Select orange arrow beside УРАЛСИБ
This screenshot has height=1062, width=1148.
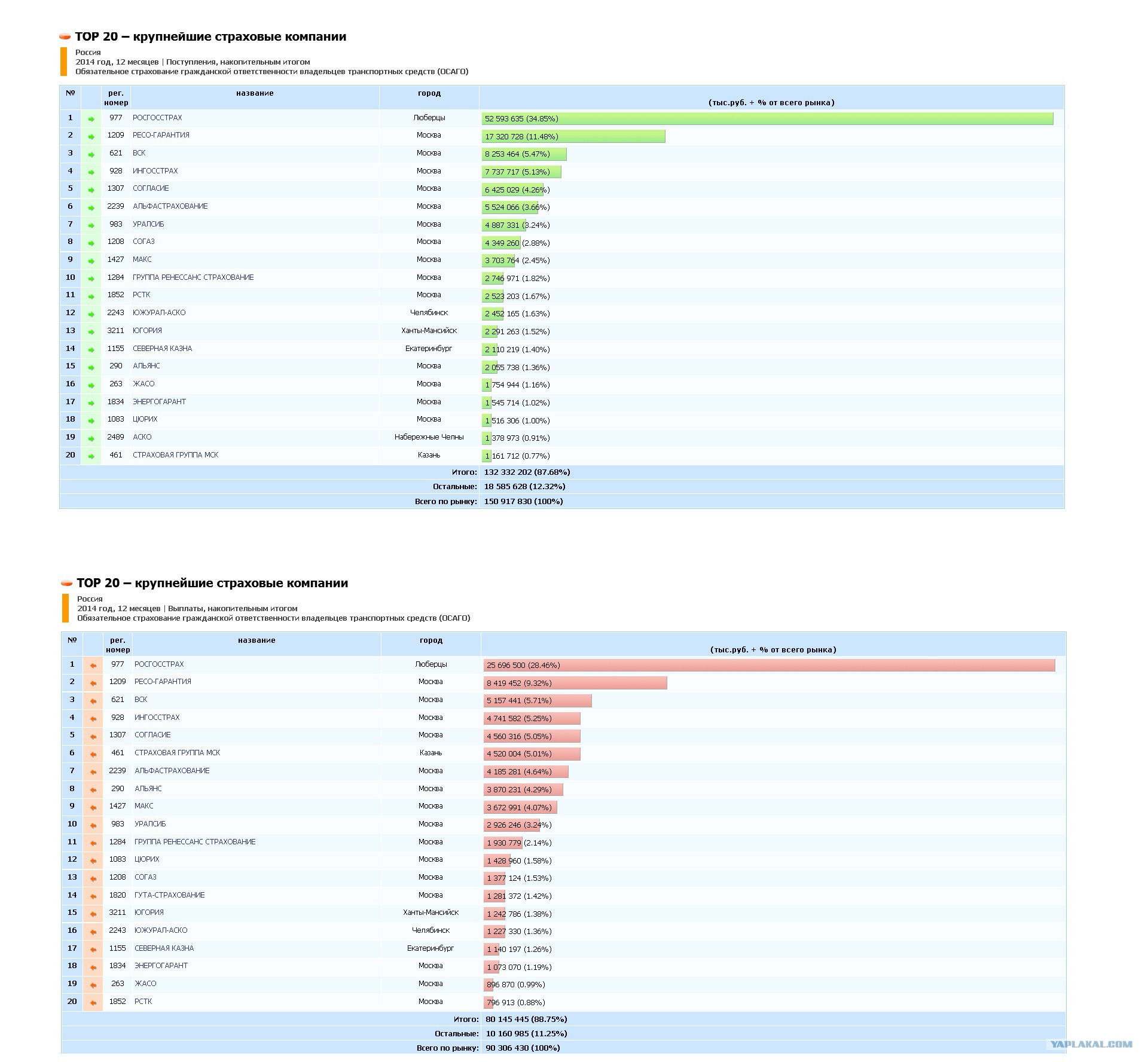(93, 825)
